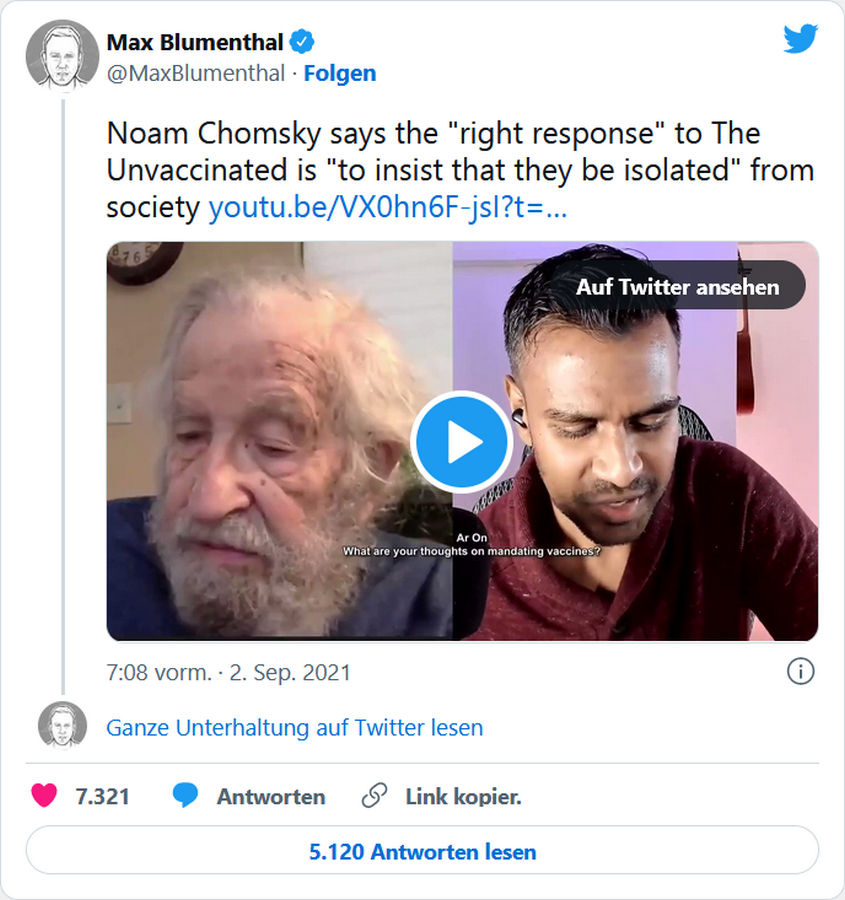Click the Folgen follow link
The image size is (845, 900).
pyautogui.click(x=340, y=74)
